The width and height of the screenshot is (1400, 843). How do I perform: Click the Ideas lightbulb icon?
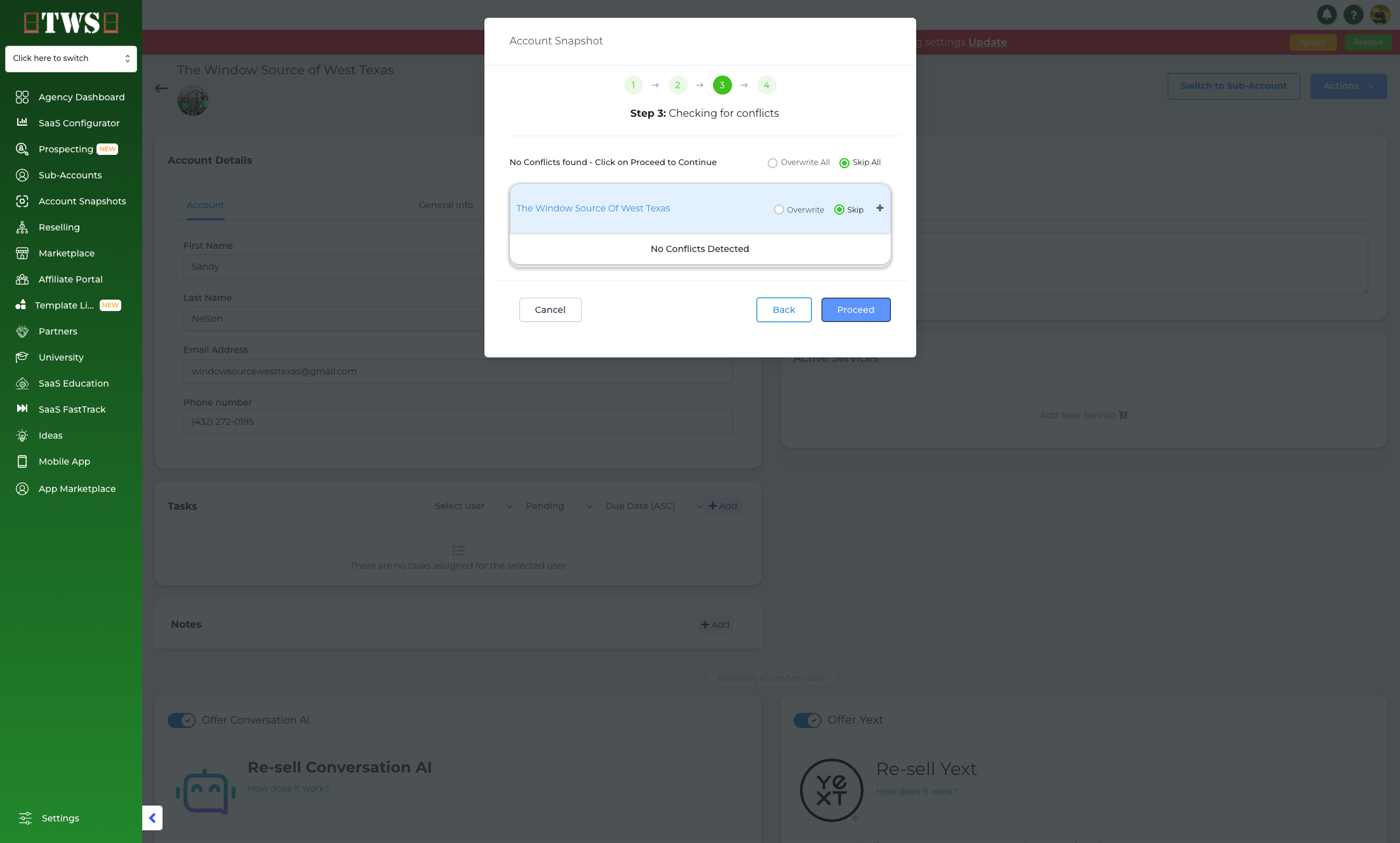[x=22, y=435]
